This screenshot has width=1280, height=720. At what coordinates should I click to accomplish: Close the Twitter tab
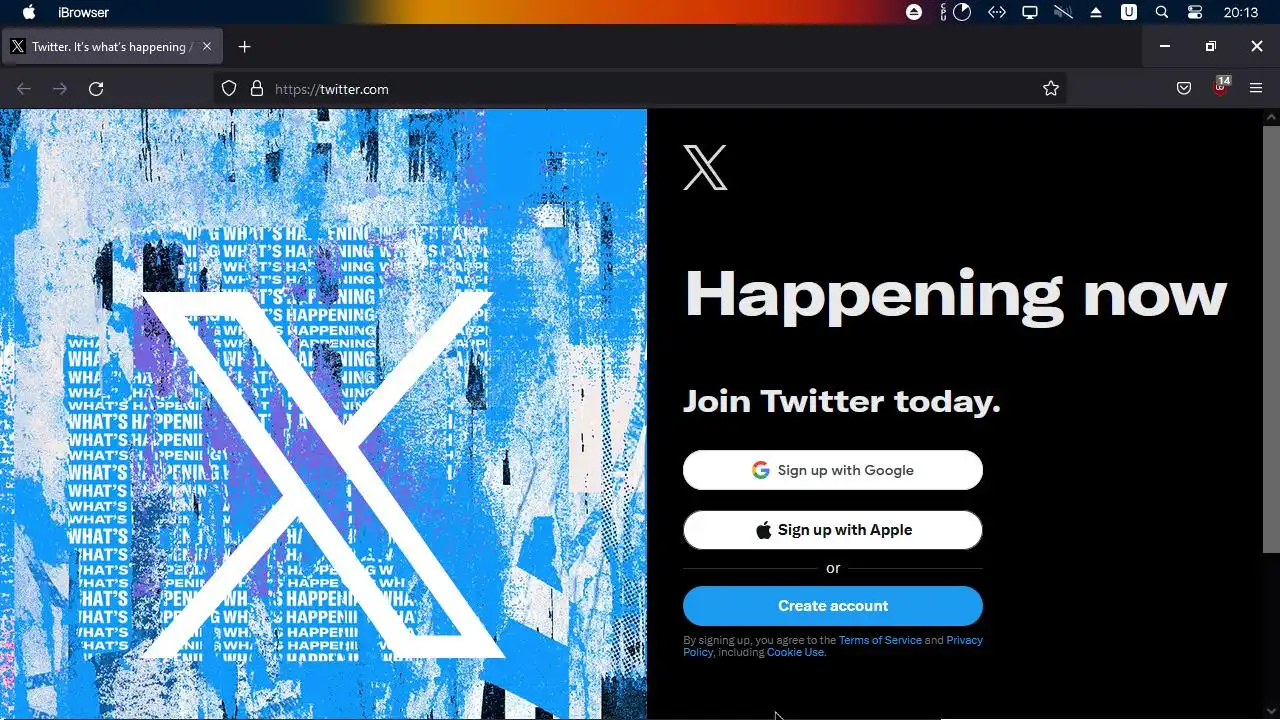tap(207, 46)
